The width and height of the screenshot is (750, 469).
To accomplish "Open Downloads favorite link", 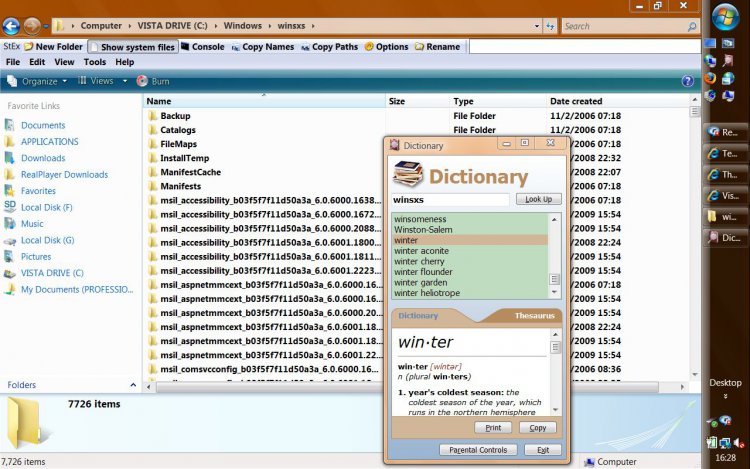I will pyautogui.click(x=43, y=158).
